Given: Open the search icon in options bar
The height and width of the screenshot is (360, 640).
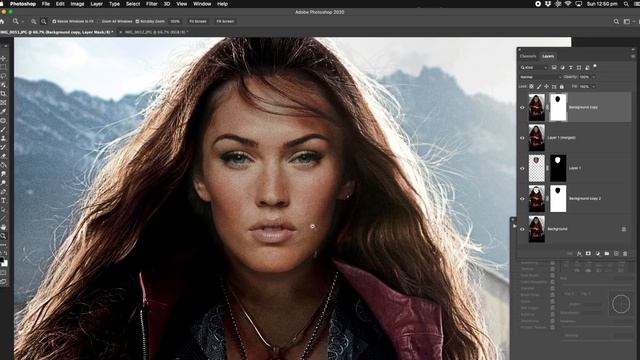Looking at the screenshot, I should click(616, 21).
